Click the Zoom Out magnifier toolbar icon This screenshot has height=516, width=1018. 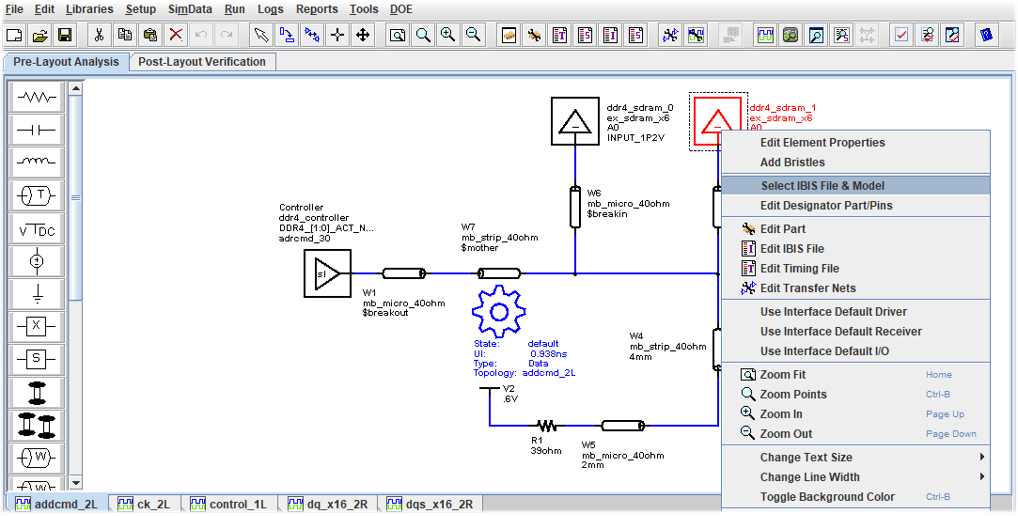(x=473, y=35)
